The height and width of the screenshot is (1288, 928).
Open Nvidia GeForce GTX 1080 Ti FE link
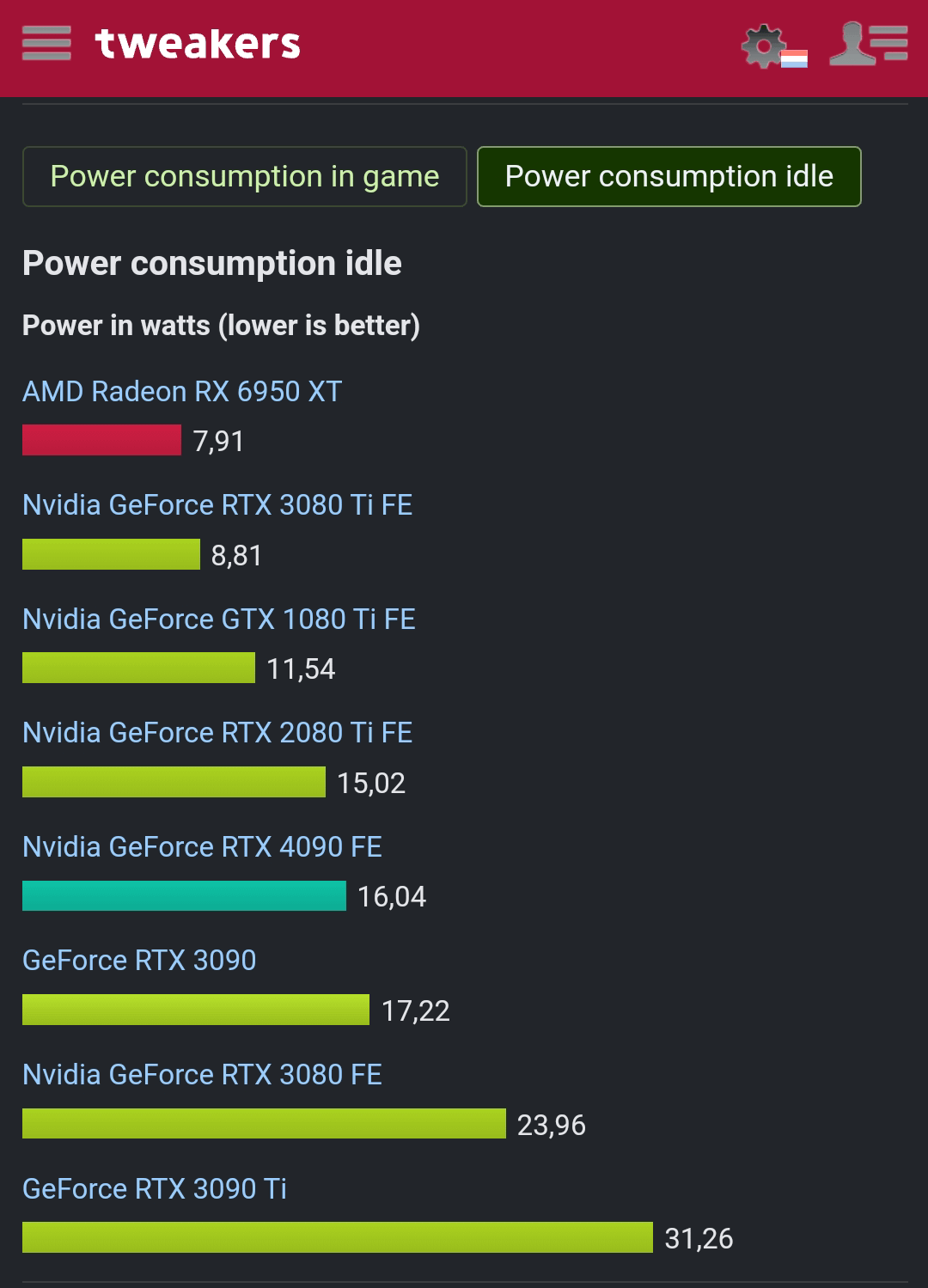coord(219,619)
